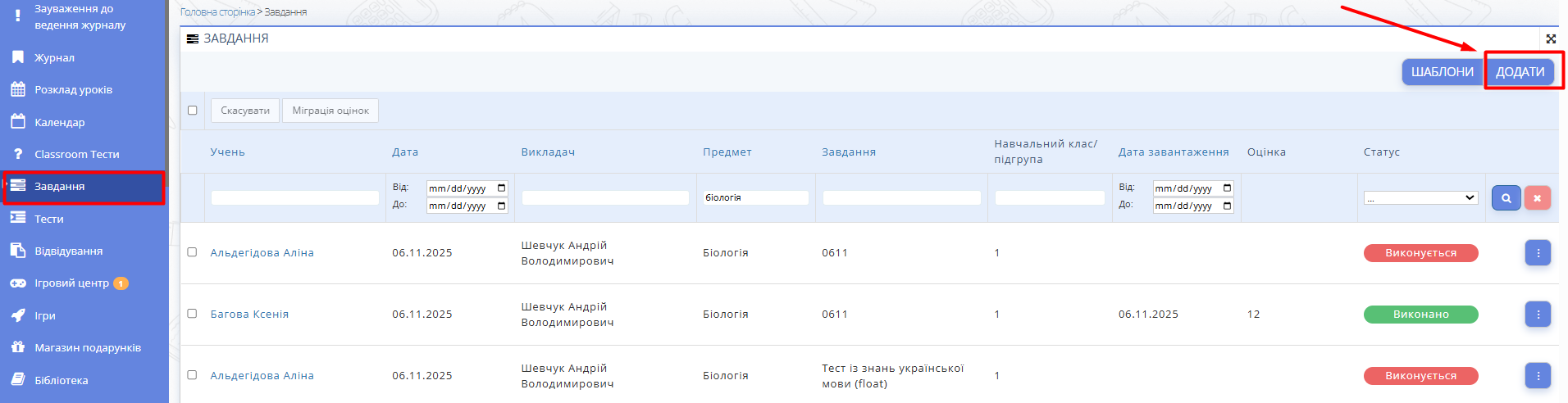This screenshot has height=403, width=1568.
Task: Click the fullscreen expand icon in panel header
Action: point(1551,38)
